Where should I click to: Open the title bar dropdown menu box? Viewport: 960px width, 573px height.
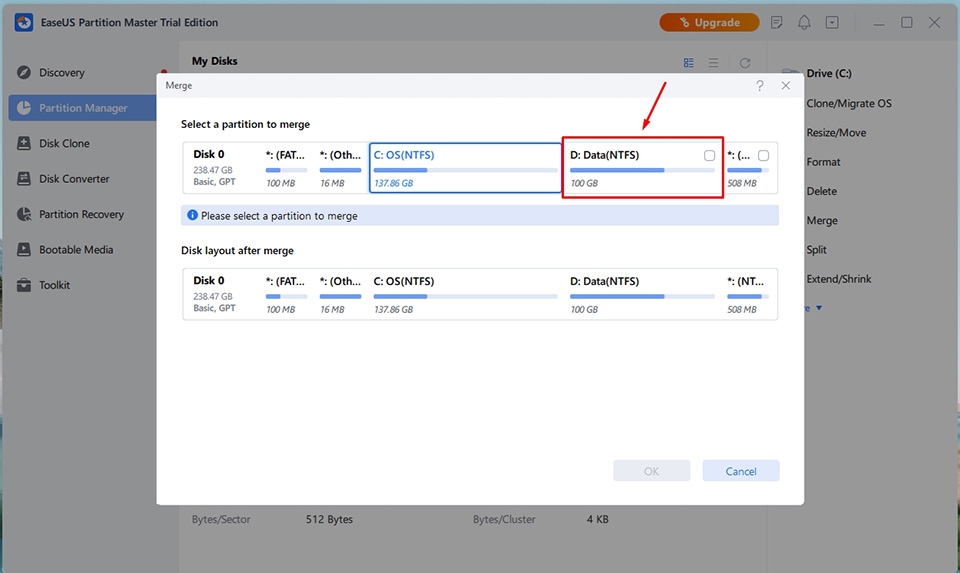[832, 22]
